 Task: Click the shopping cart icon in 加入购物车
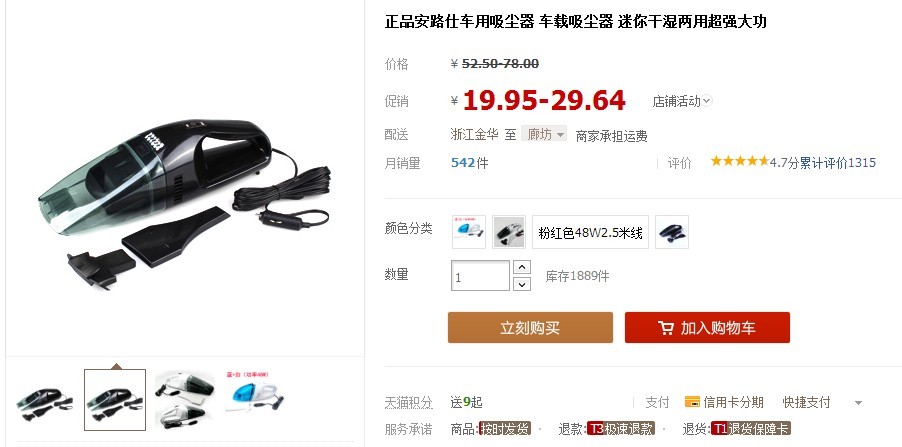pyautogui.click(x=666, y=328)
